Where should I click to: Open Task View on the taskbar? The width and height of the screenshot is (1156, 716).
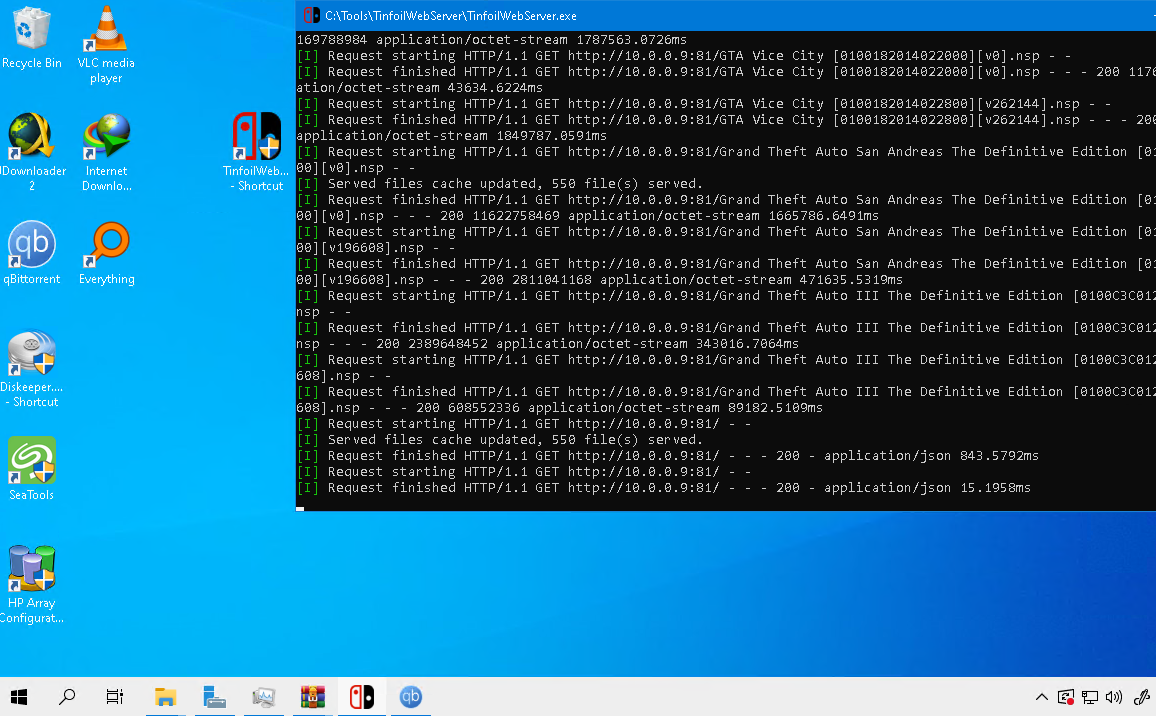(x=115, y=697)
